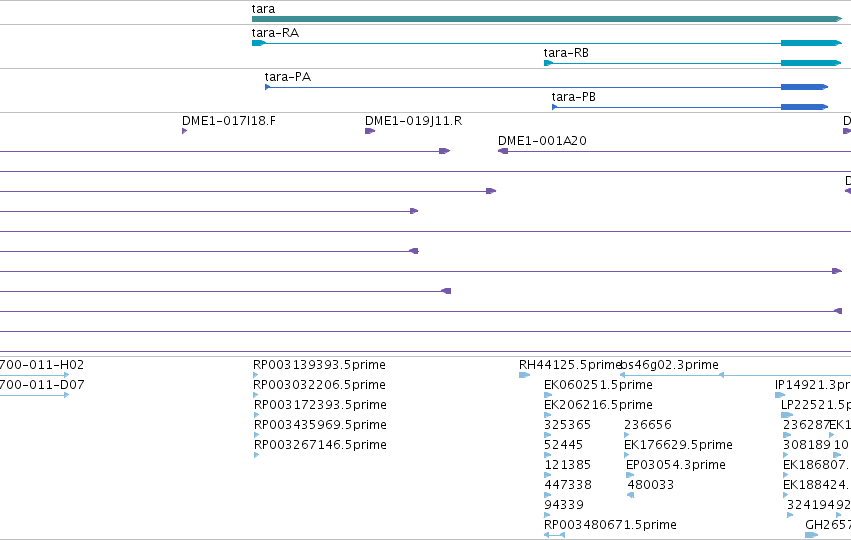Click feature label 236656
Viewport: 851px width, 540px height.
point(648,425)
